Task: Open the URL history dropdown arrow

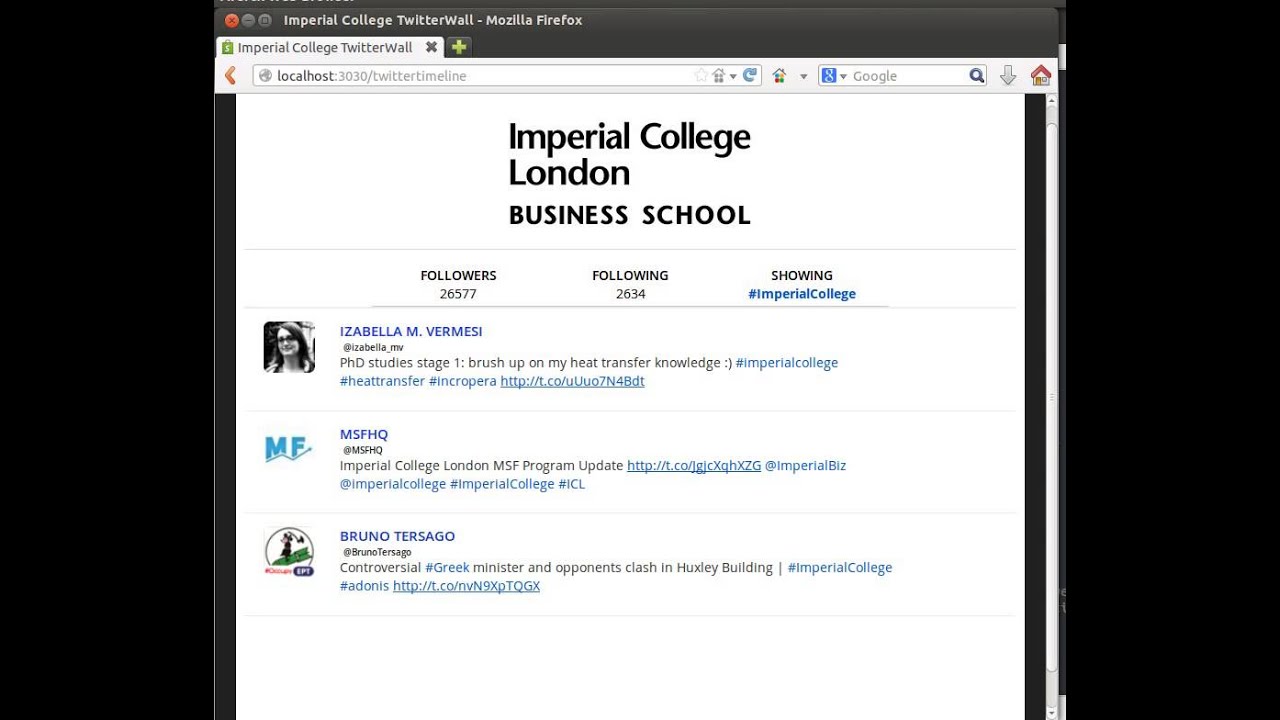Action: click(733, 76)
